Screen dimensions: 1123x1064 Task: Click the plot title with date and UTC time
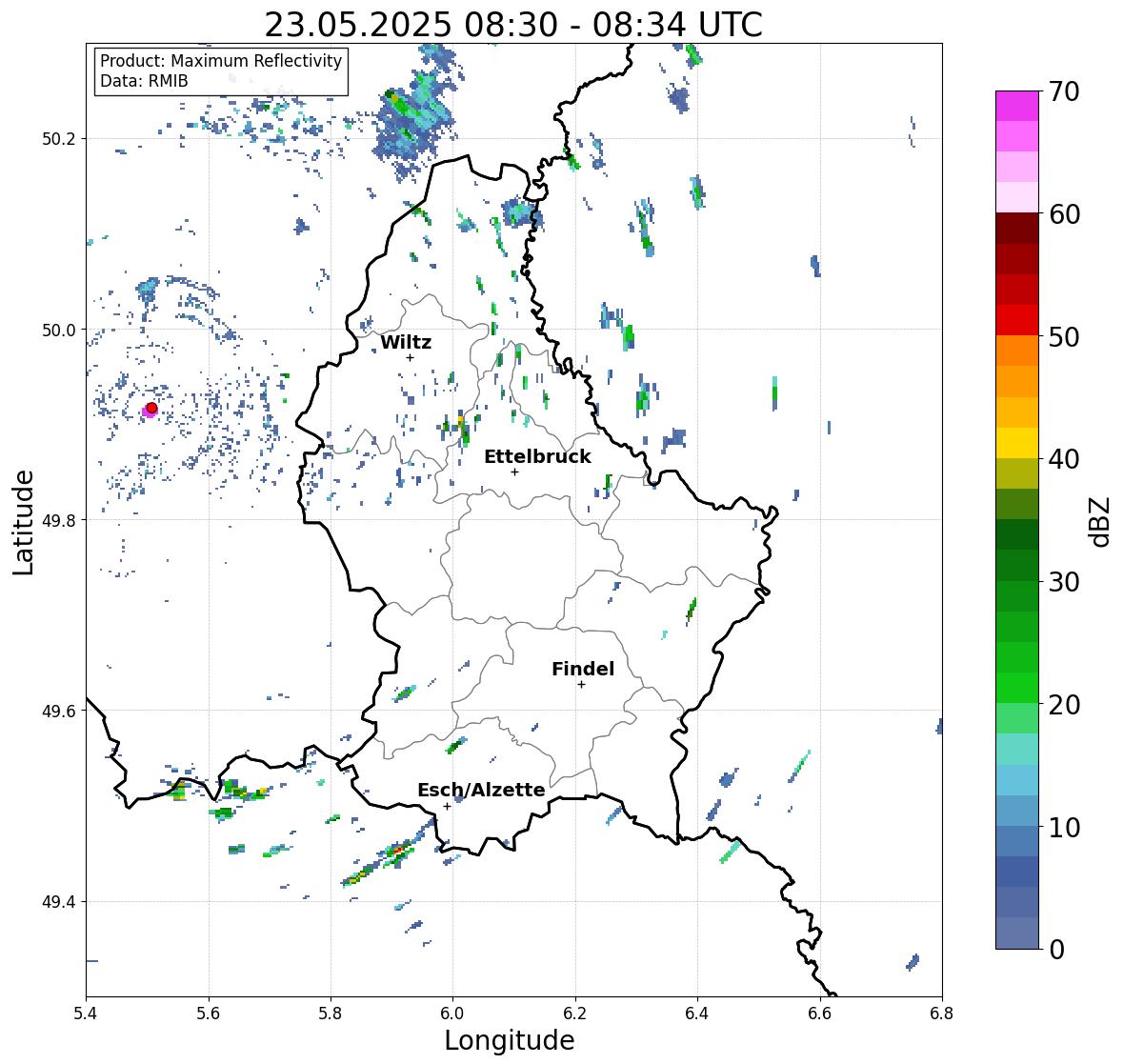pos(513,25)
